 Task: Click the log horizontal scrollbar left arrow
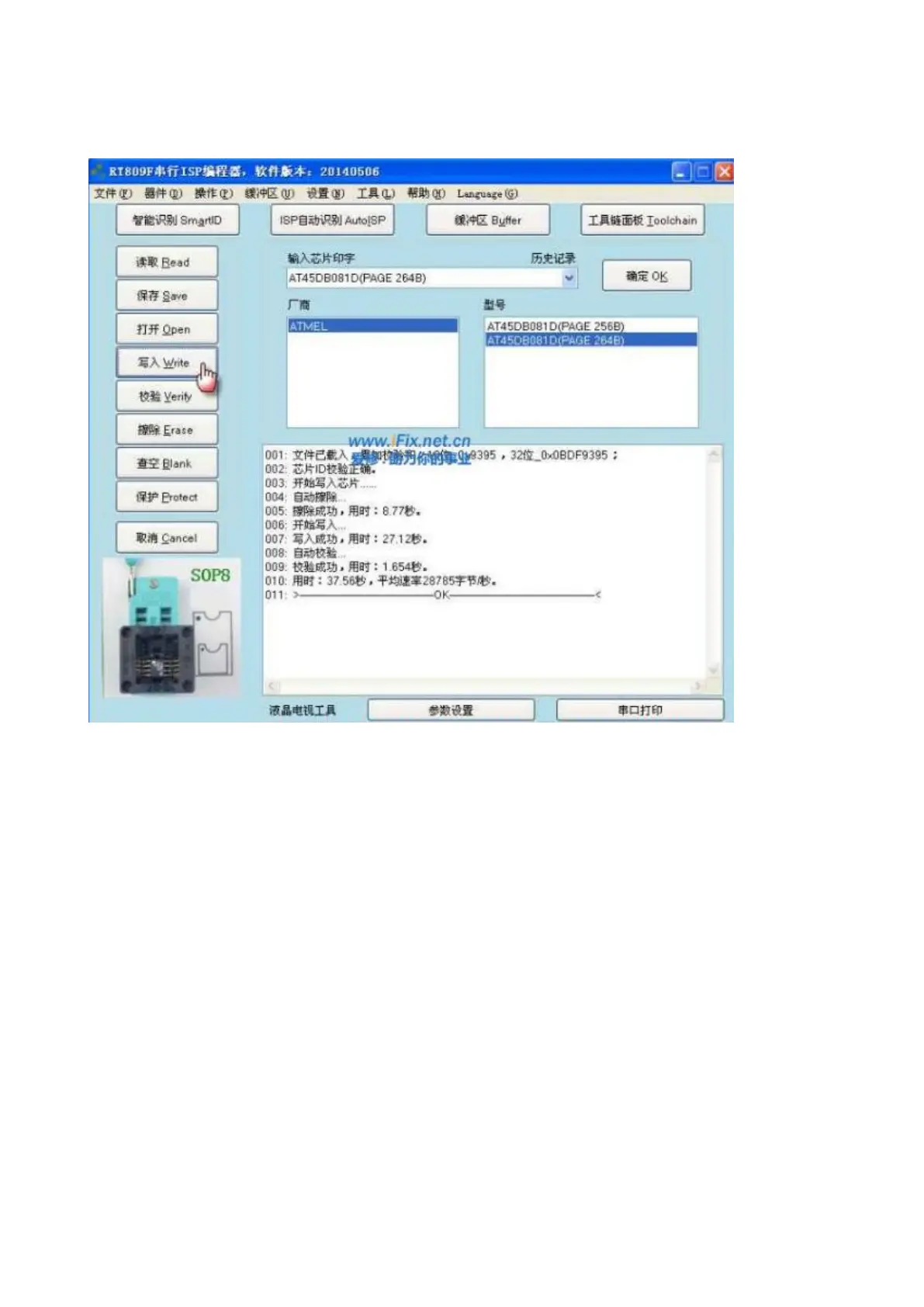[x=272, y=686]
